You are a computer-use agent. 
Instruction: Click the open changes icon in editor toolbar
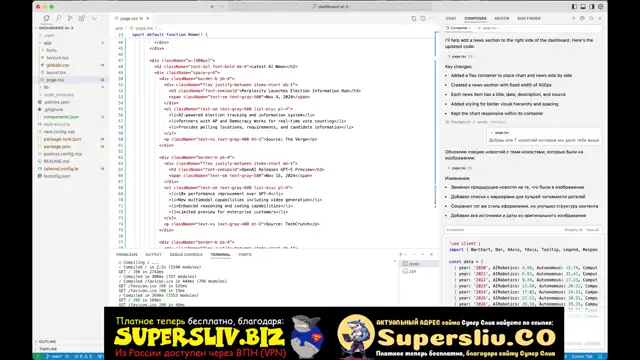(413, 18)
